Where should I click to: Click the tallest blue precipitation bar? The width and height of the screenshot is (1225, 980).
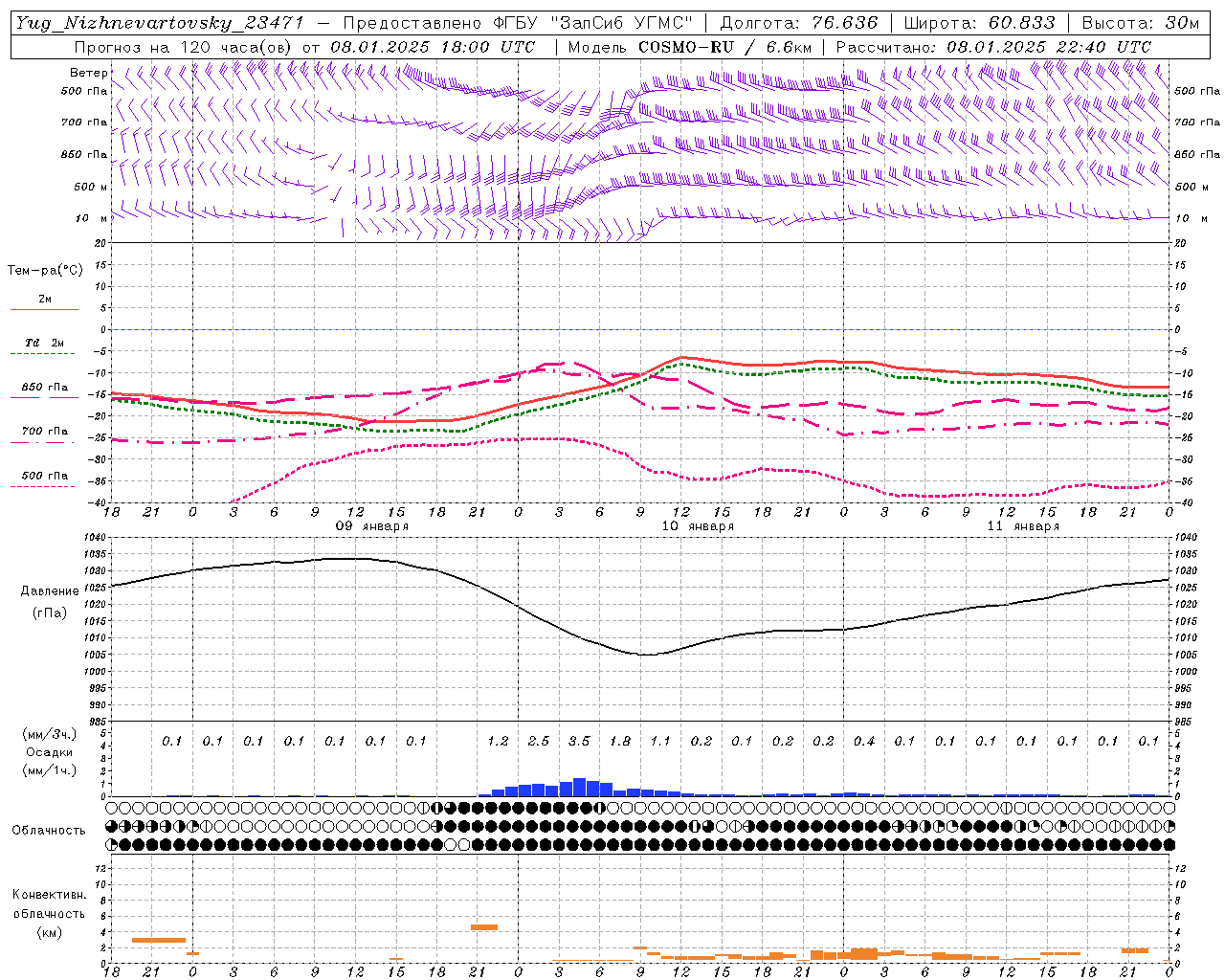[x=580, y=787]
